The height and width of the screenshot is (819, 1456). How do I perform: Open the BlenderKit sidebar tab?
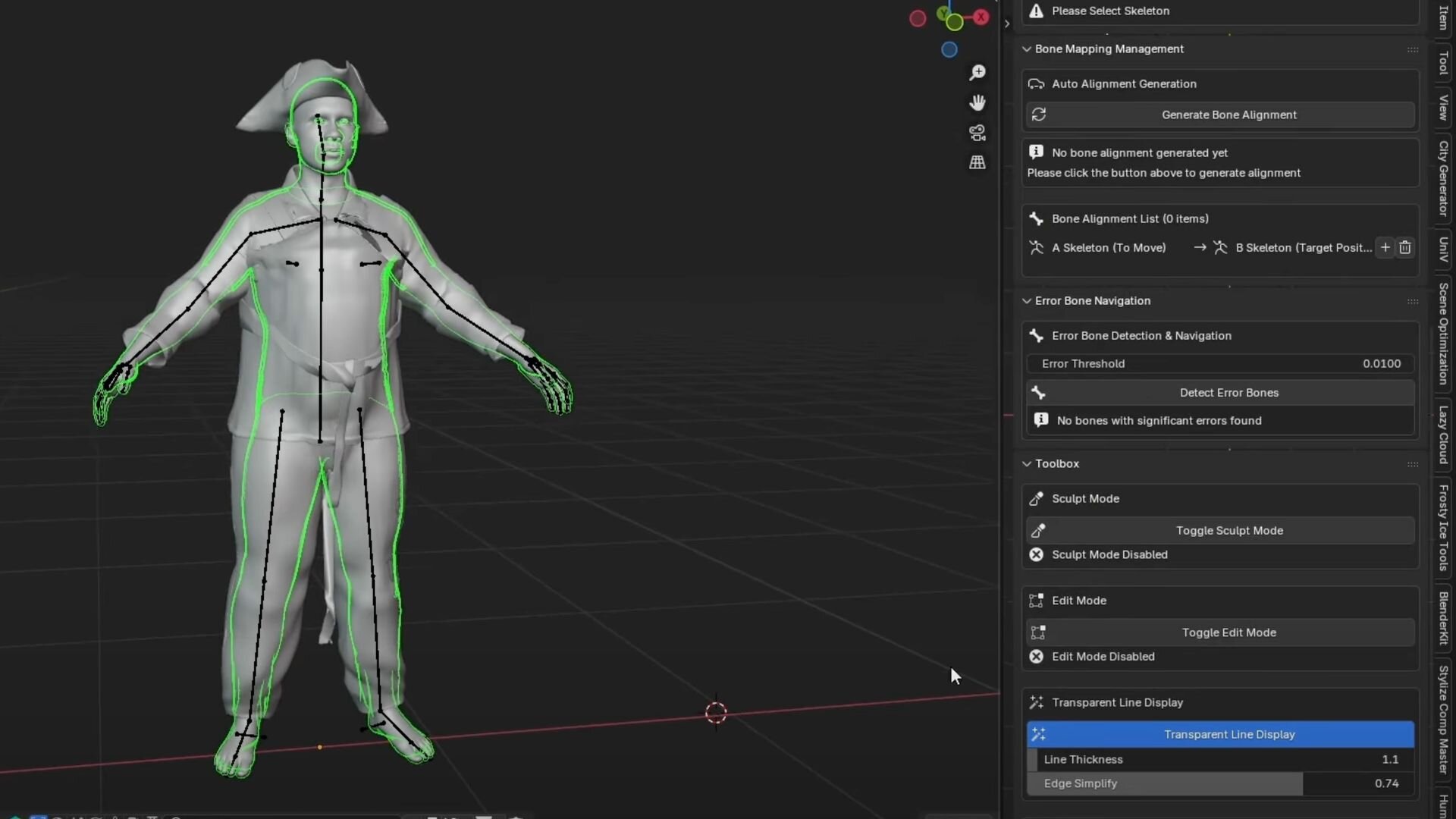(1443, 618)
